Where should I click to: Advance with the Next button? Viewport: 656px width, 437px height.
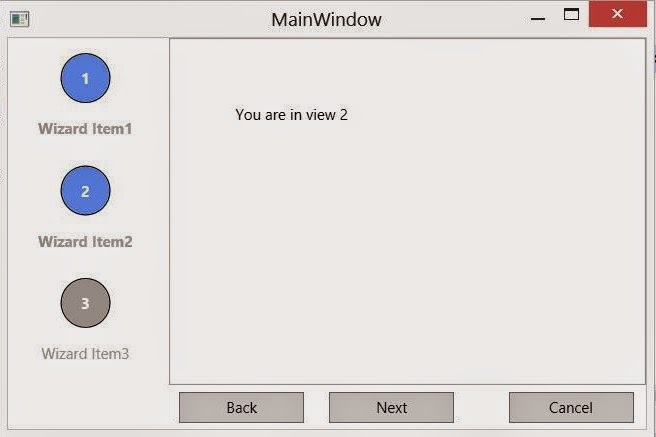click(391, 408)
